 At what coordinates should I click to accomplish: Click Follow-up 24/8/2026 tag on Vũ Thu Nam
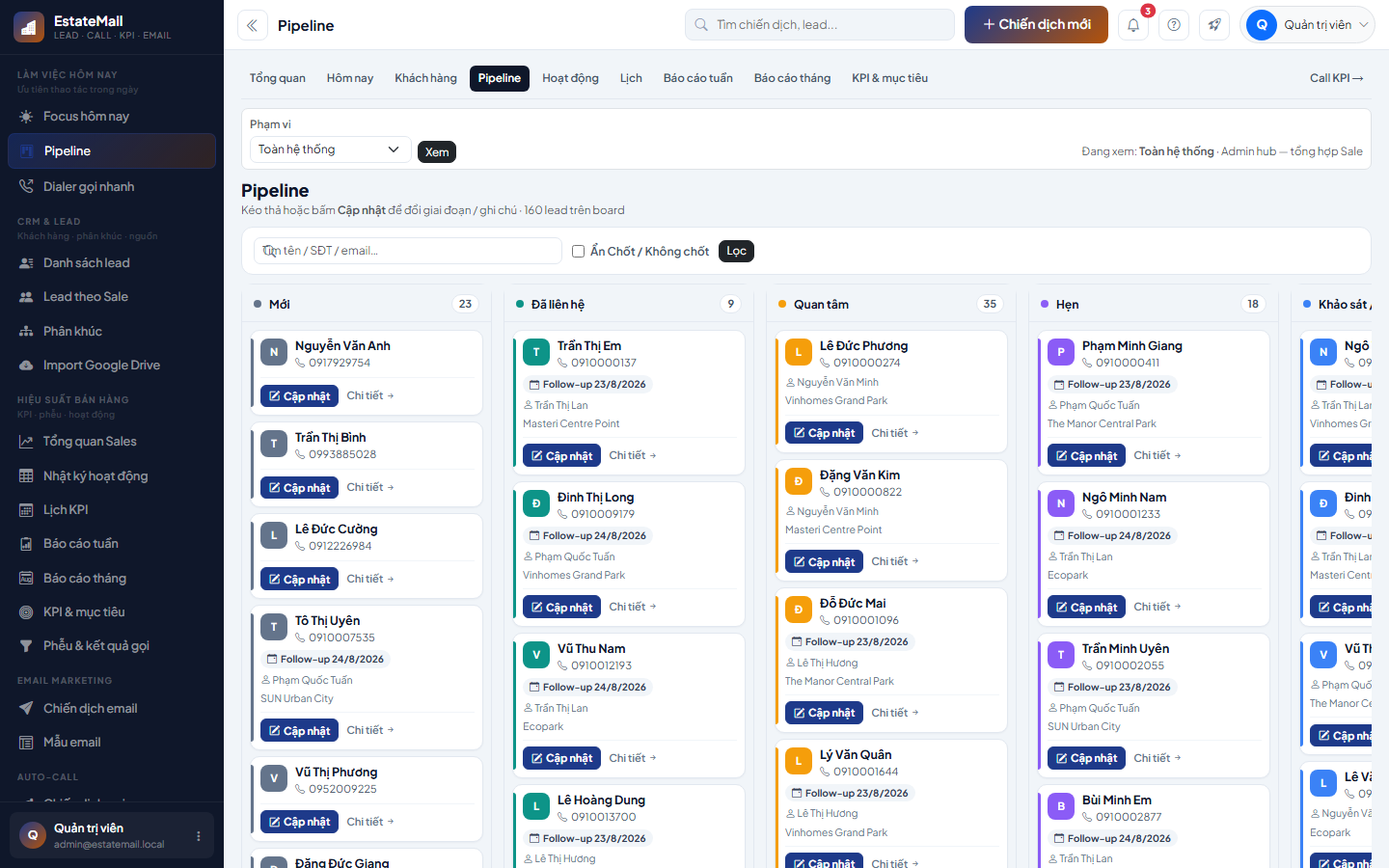click(587, 688)
